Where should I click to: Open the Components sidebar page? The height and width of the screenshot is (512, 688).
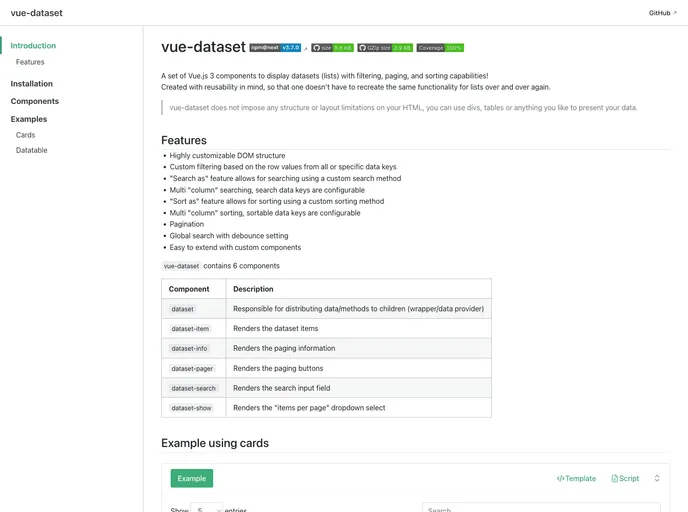[35, 101]
